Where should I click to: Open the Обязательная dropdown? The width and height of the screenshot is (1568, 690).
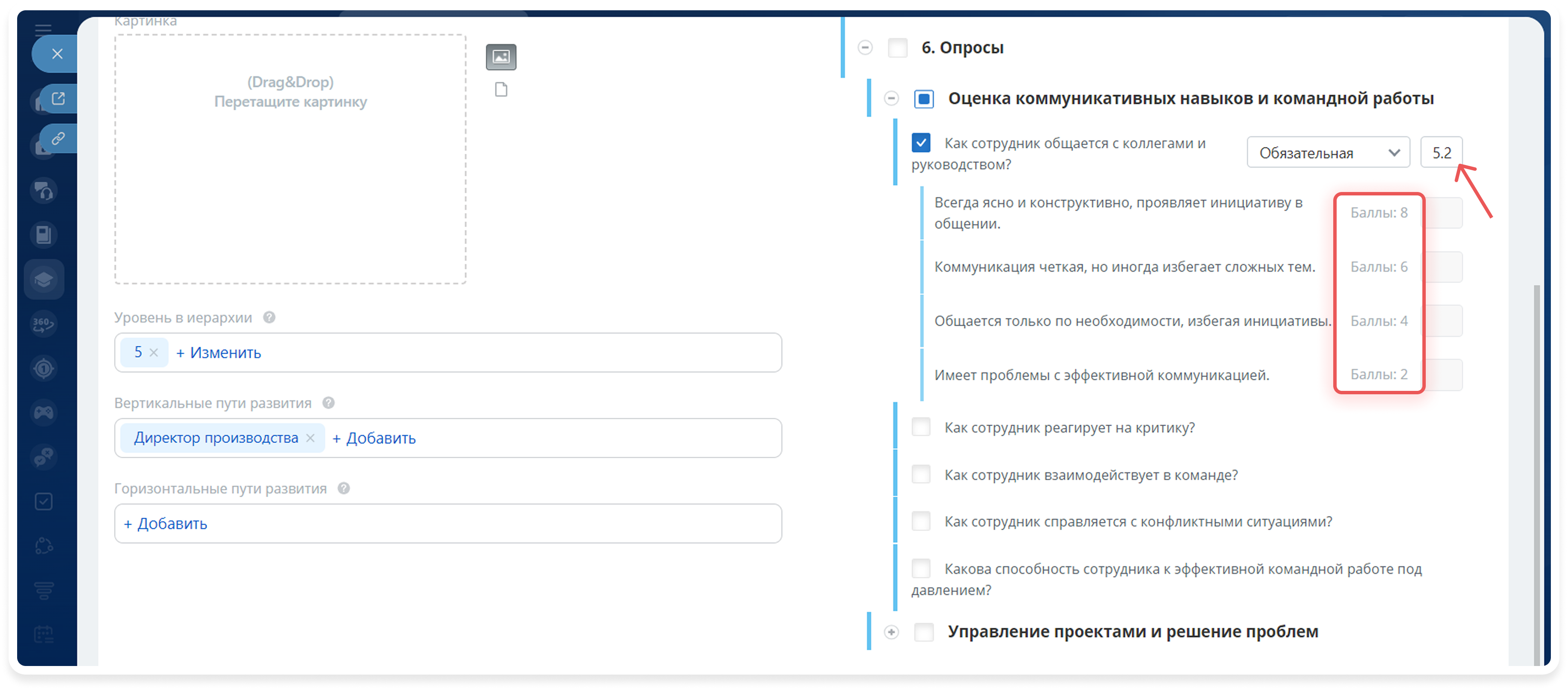(1328, 152)
